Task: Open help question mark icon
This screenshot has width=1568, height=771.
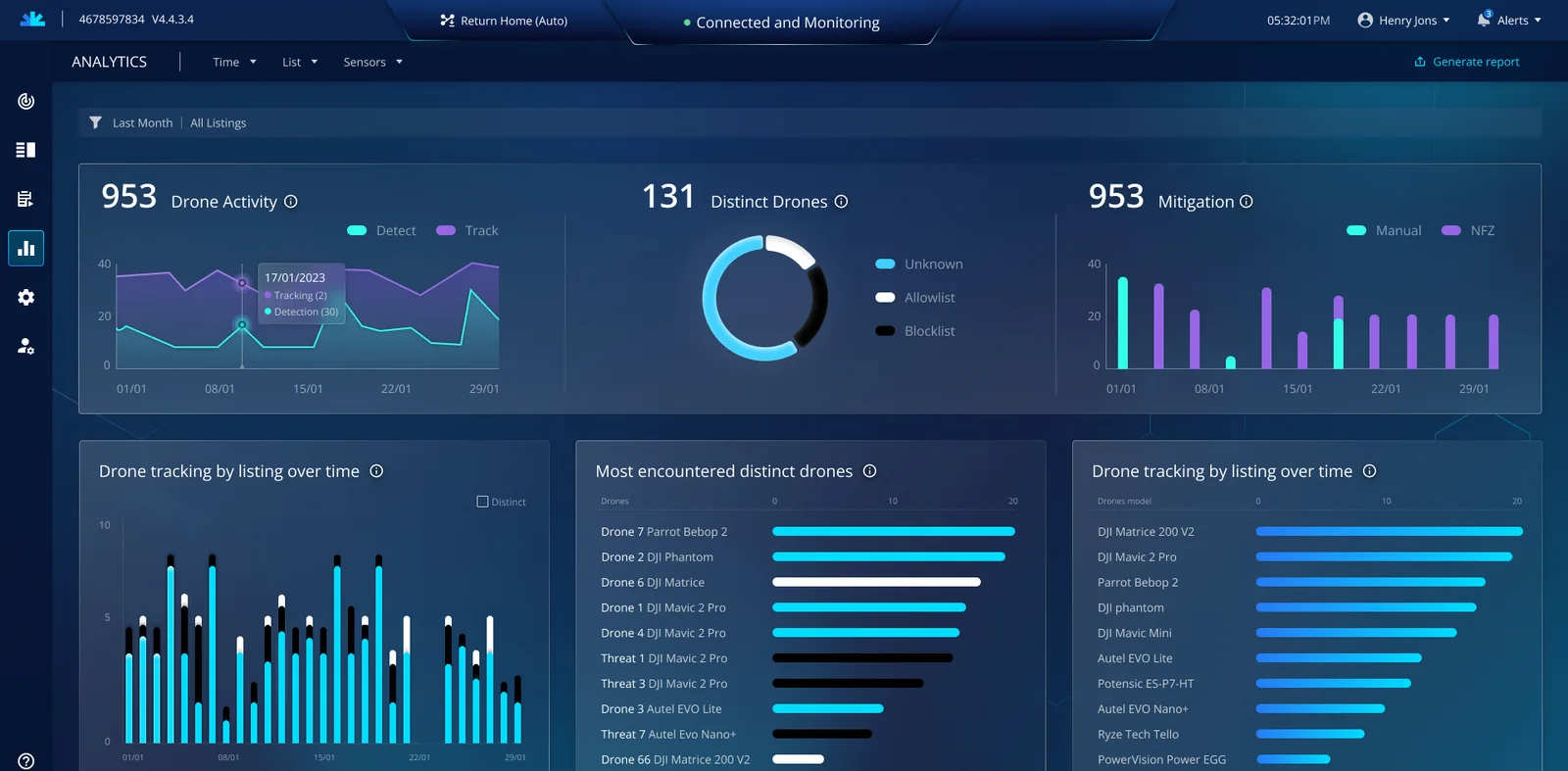Action: [x=26, y=761]
